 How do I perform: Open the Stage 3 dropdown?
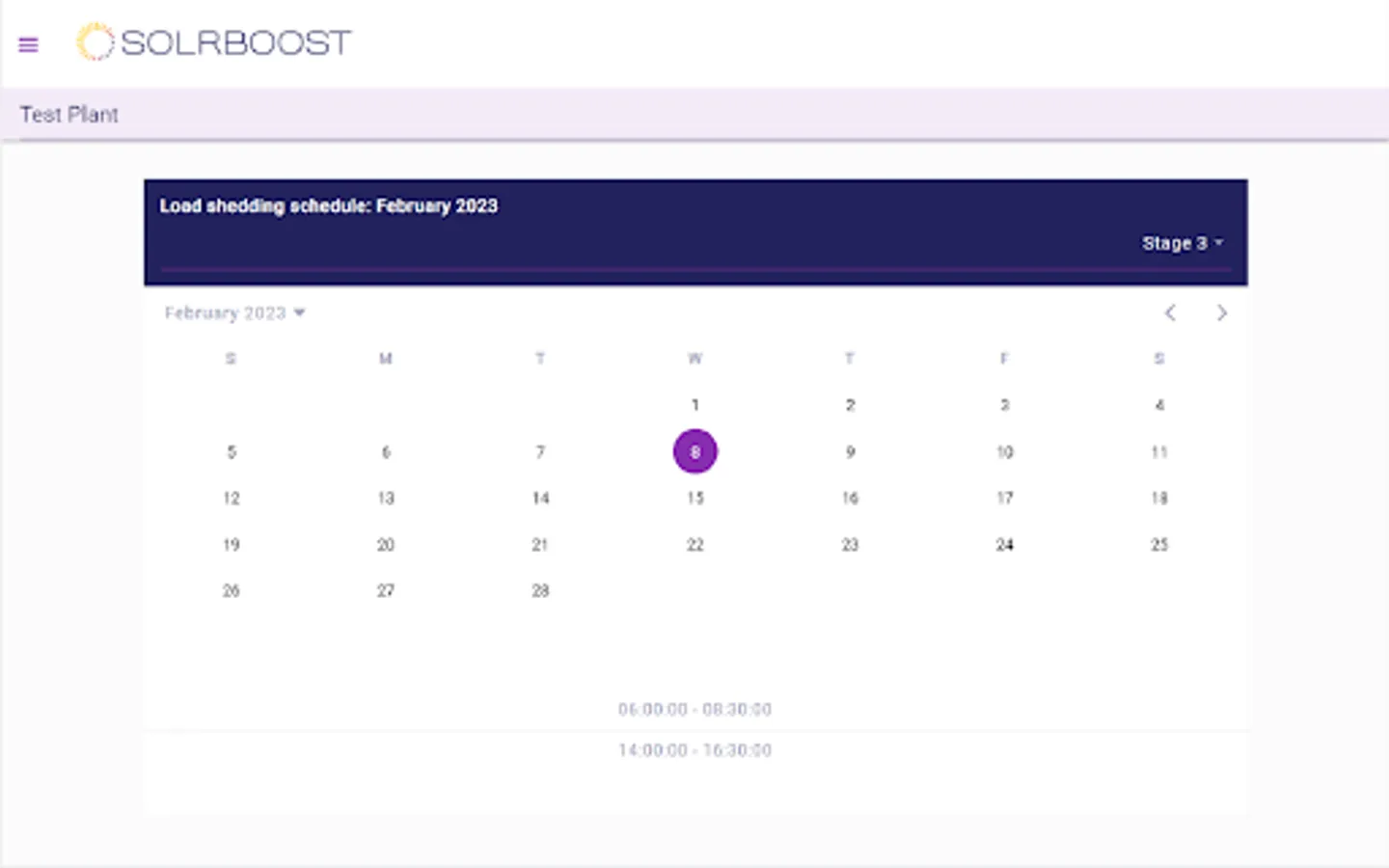1183,243
